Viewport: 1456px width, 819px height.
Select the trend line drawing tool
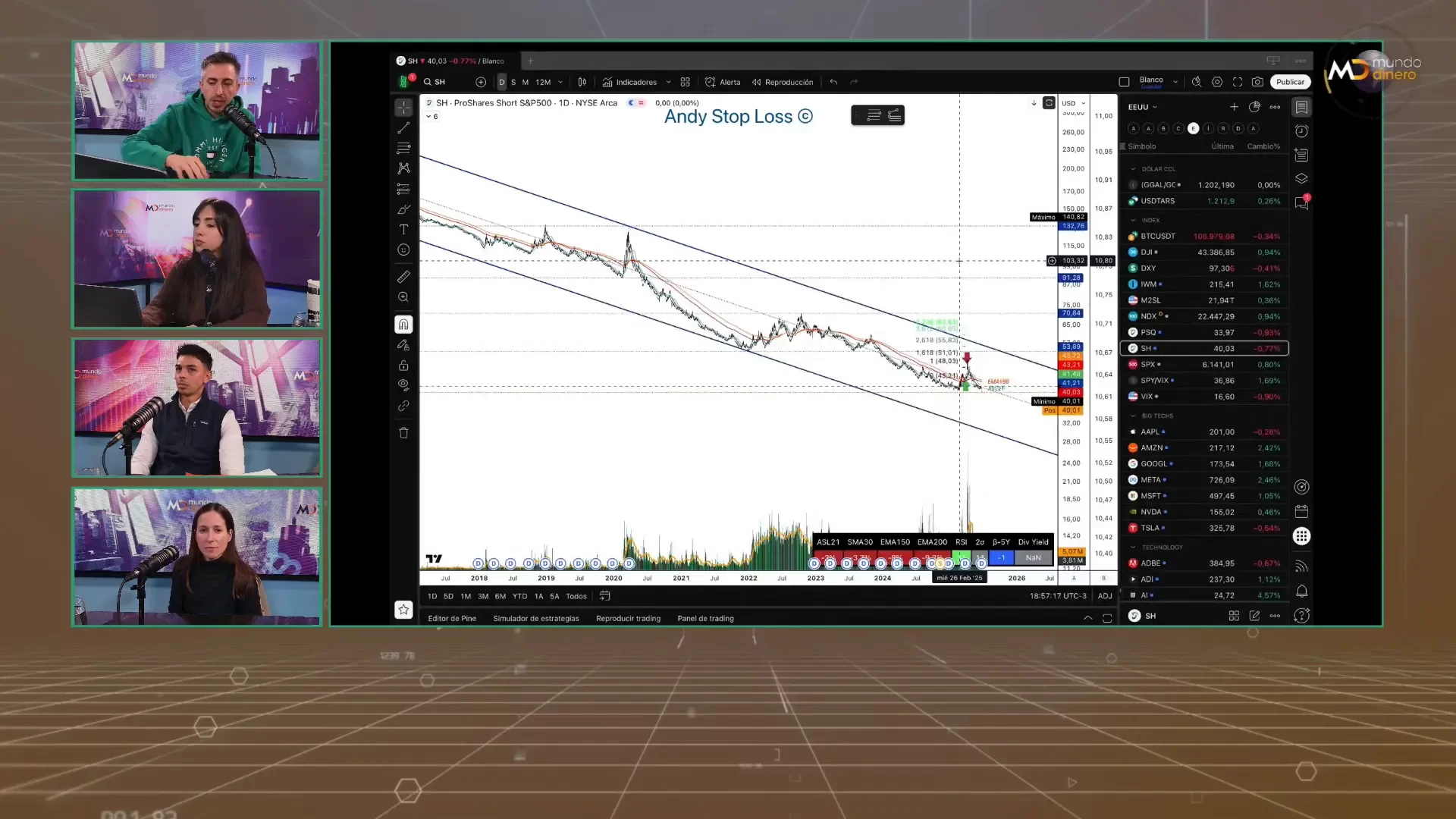[403, 128]
